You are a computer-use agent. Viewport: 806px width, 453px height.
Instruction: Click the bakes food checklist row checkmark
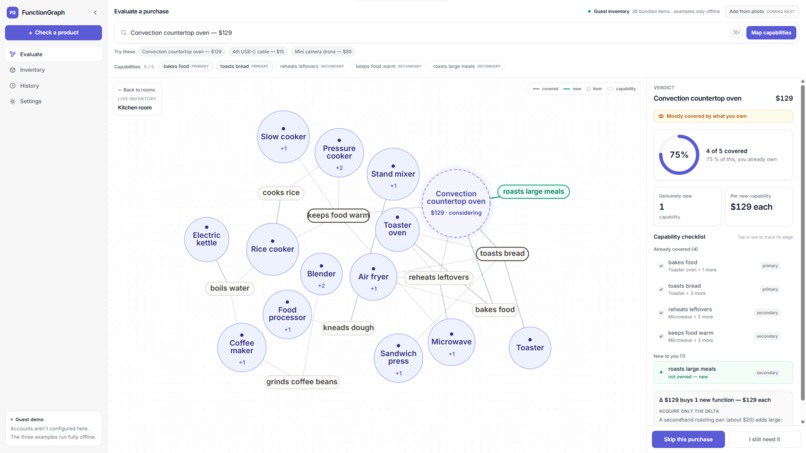click(661, 266)
